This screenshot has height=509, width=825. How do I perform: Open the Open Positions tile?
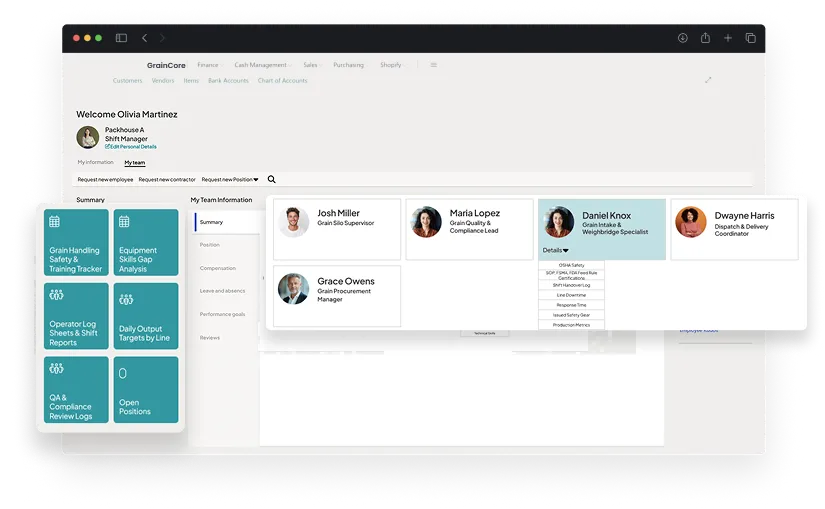145,390
